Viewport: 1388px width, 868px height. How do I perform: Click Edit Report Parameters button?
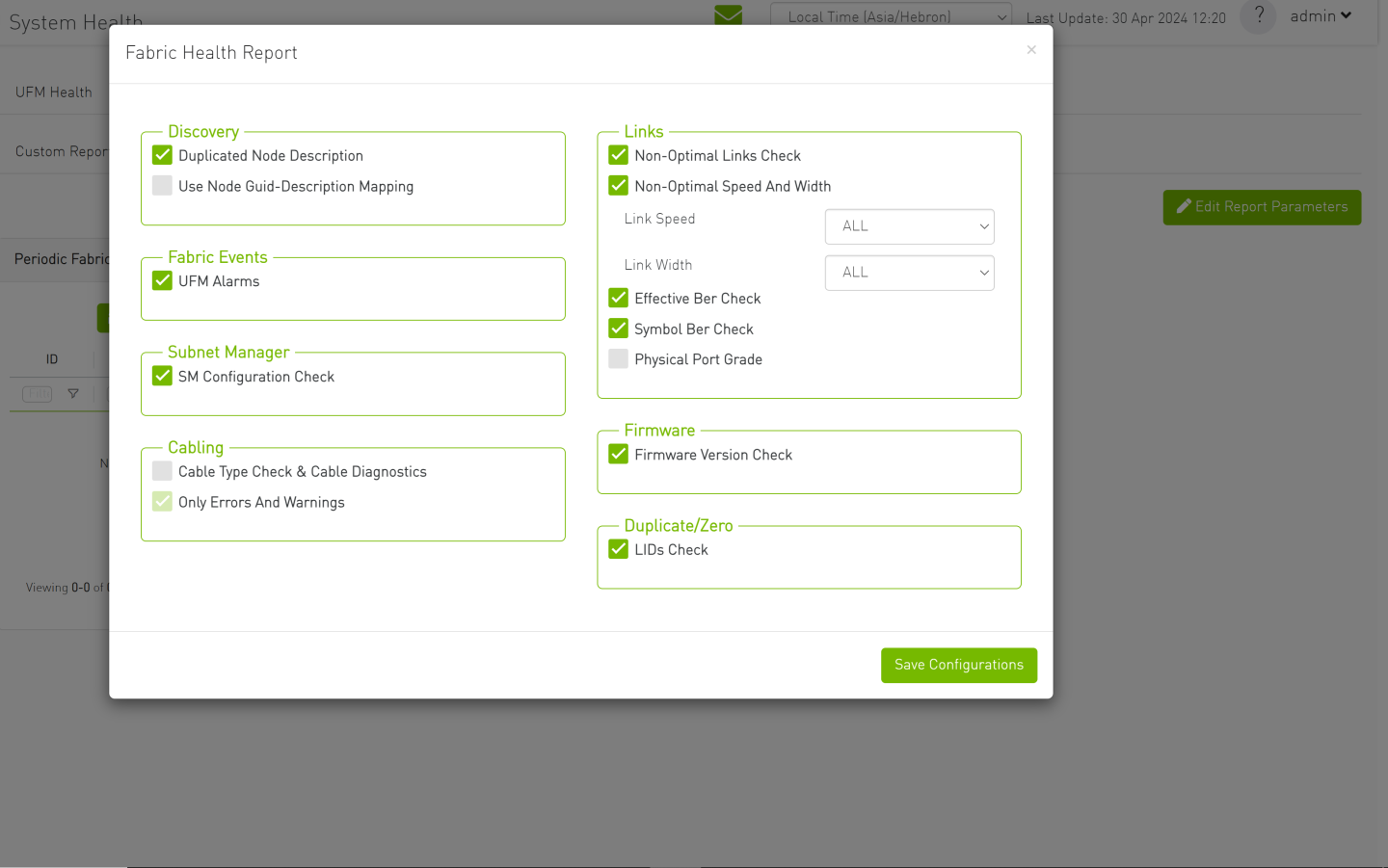[x=1262, y=207]
